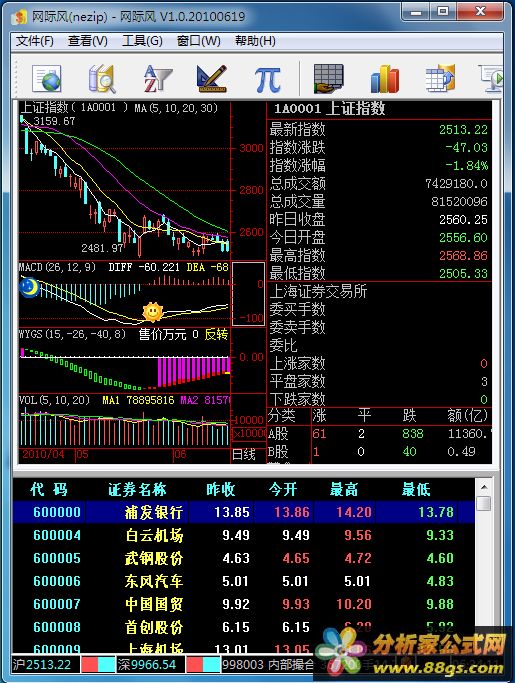The width and height of the screenshot is (515, 683).
Task: Open the grid table quote icon
Action: (x=329, y=79)
